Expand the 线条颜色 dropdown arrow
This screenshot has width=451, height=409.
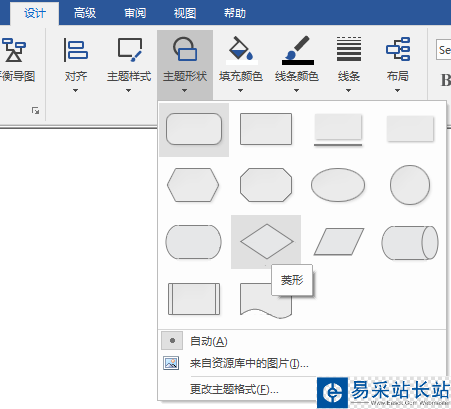coord(296,90)
